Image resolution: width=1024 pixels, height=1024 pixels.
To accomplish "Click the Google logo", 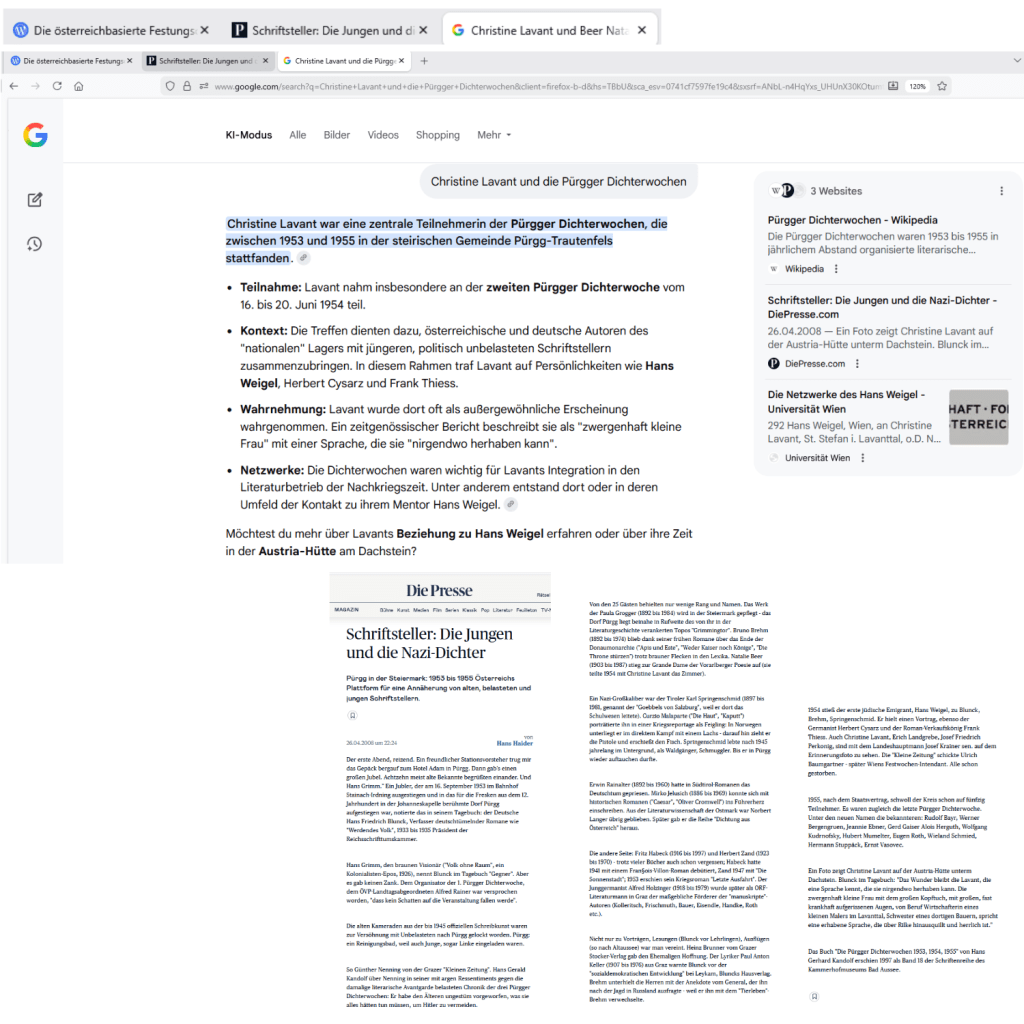I will (36, 136).
